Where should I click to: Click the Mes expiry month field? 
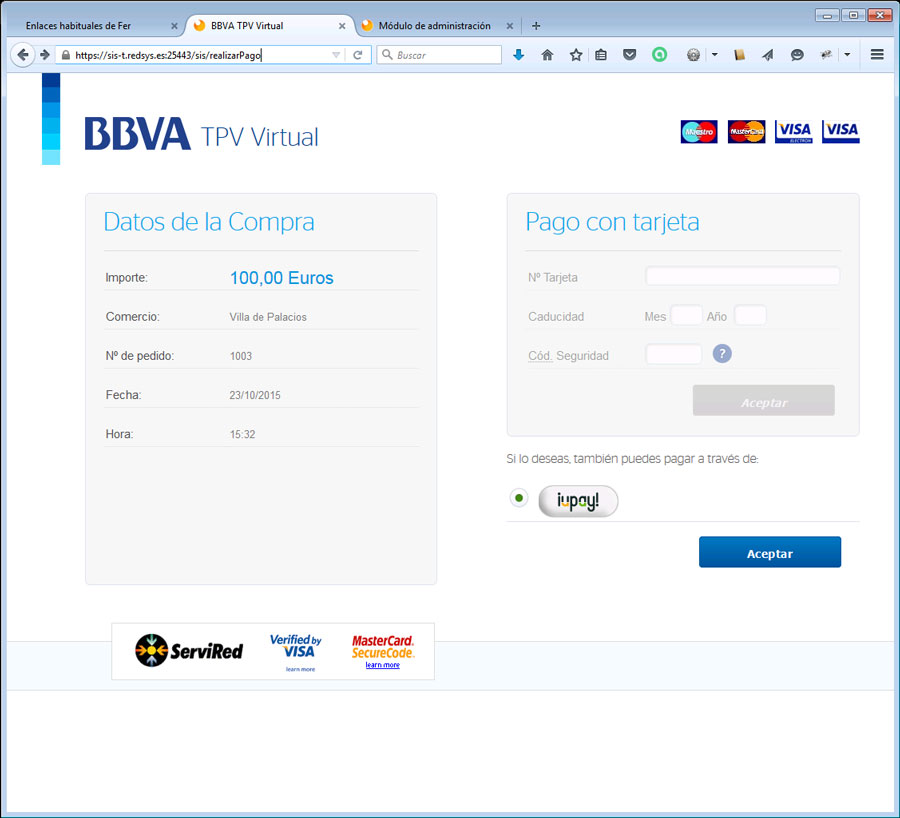pyautogui.click(x=686, y=316)
